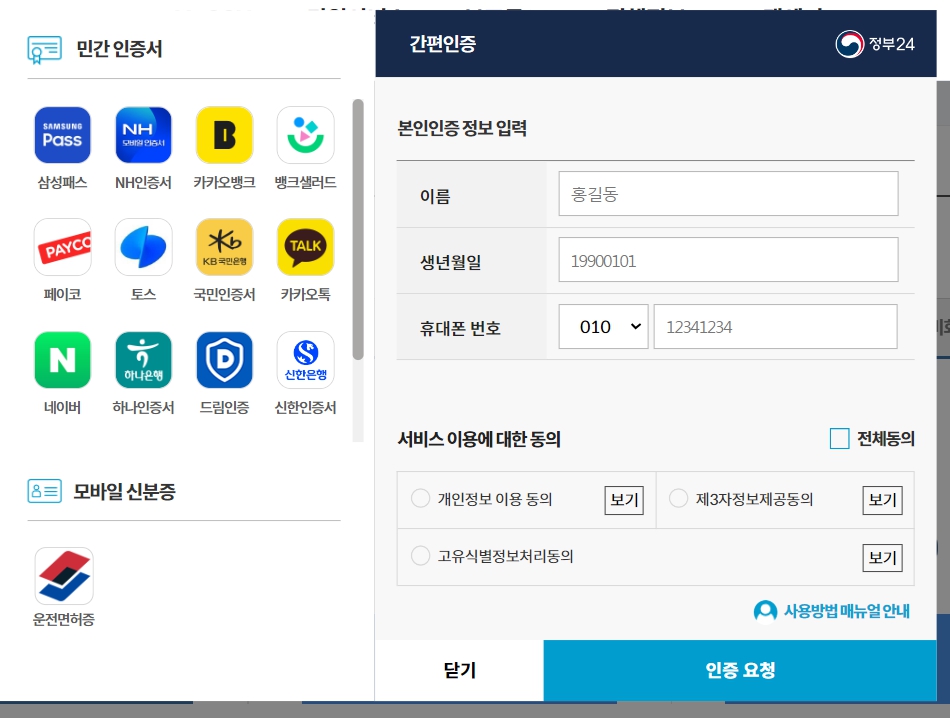
Task: Select 제3자정보제공동의 radio button
Action: pyautogui.click(x=678, y=499)
